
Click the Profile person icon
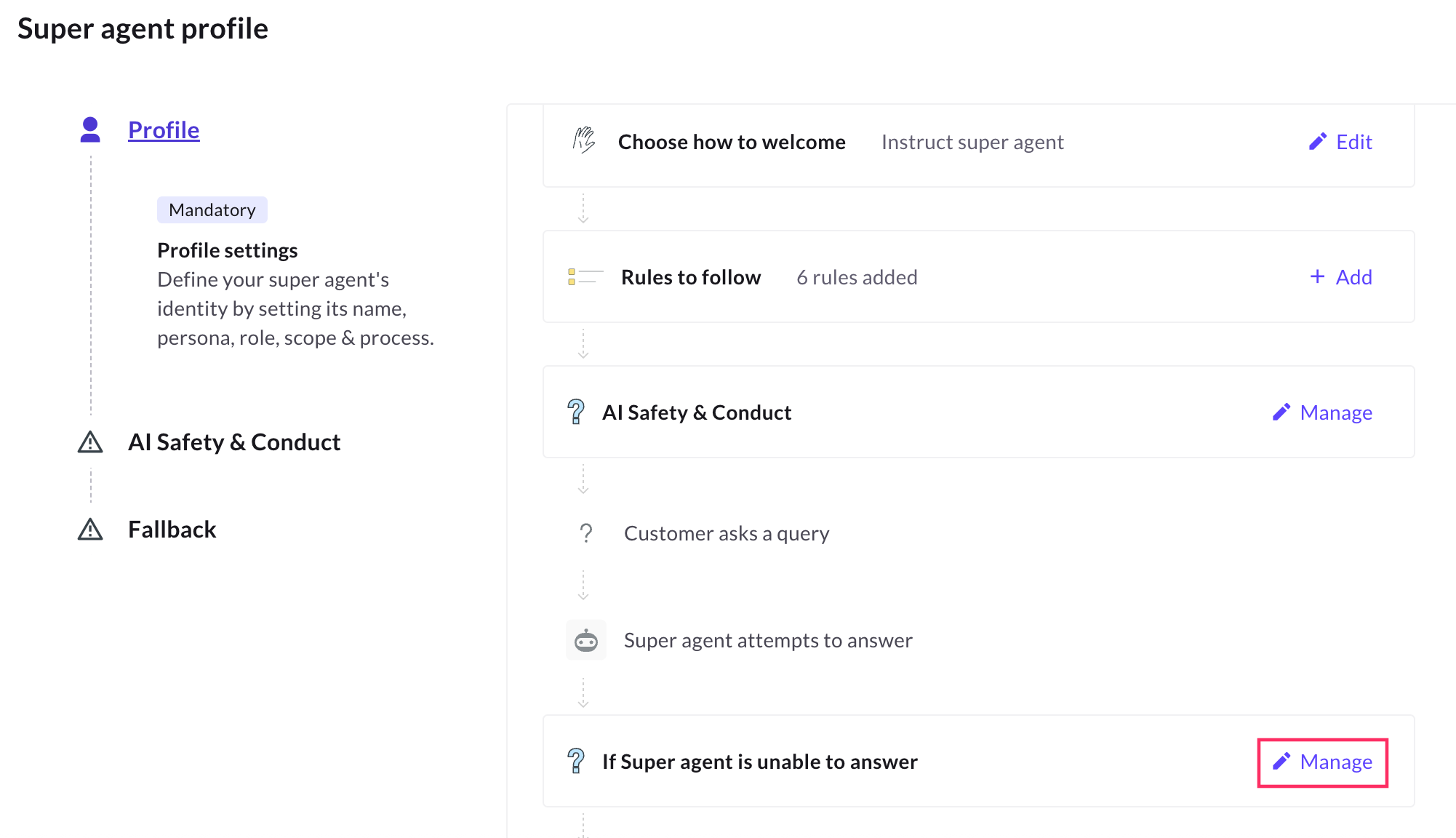point(90,129)
